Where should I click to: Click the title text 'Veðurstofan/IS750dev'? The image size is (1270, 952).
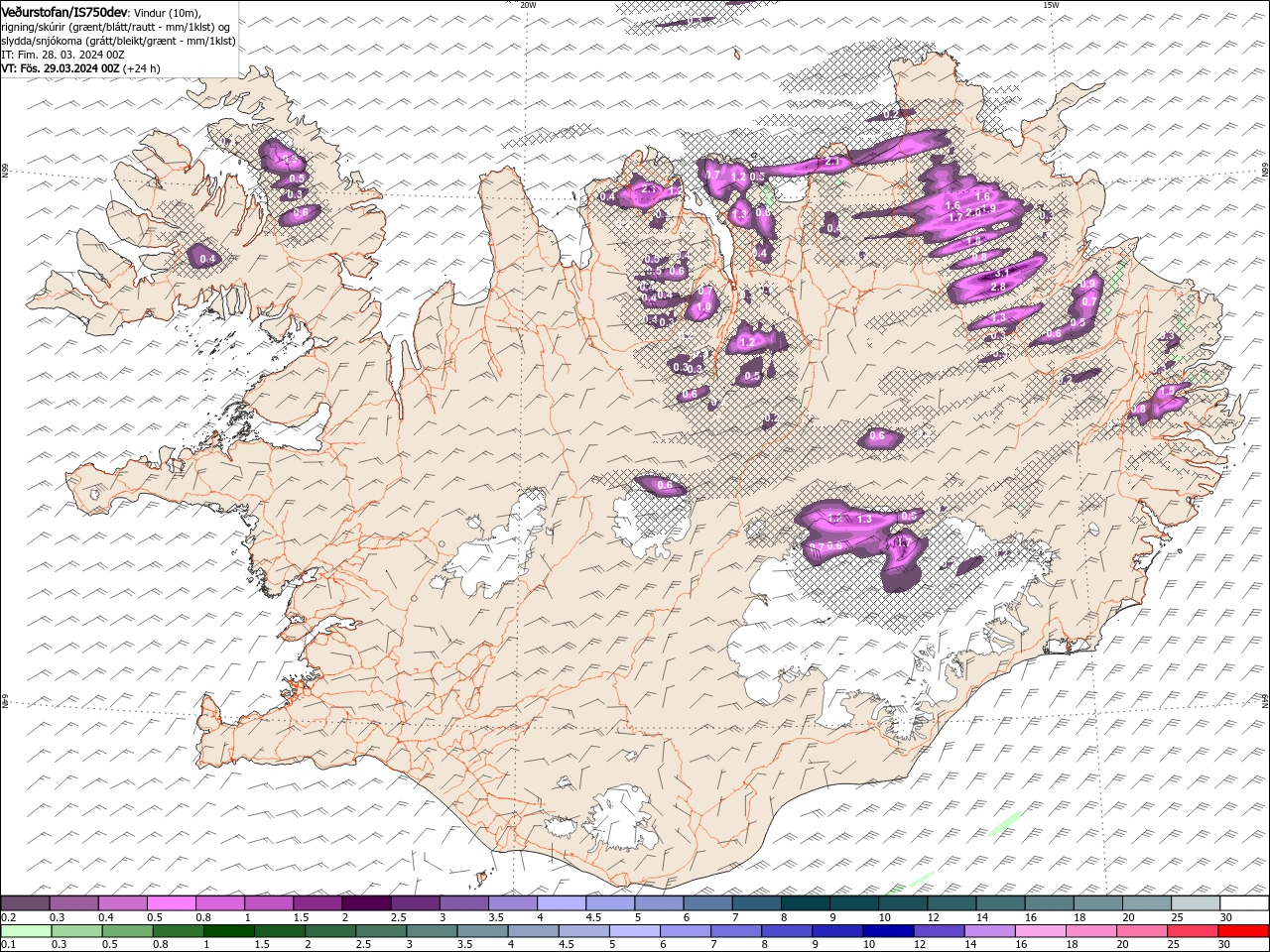(x=64, y=11)
